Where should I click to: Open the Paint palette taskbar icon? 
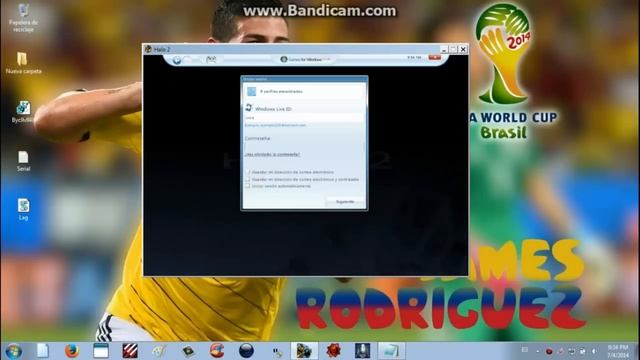coord(159,351)
